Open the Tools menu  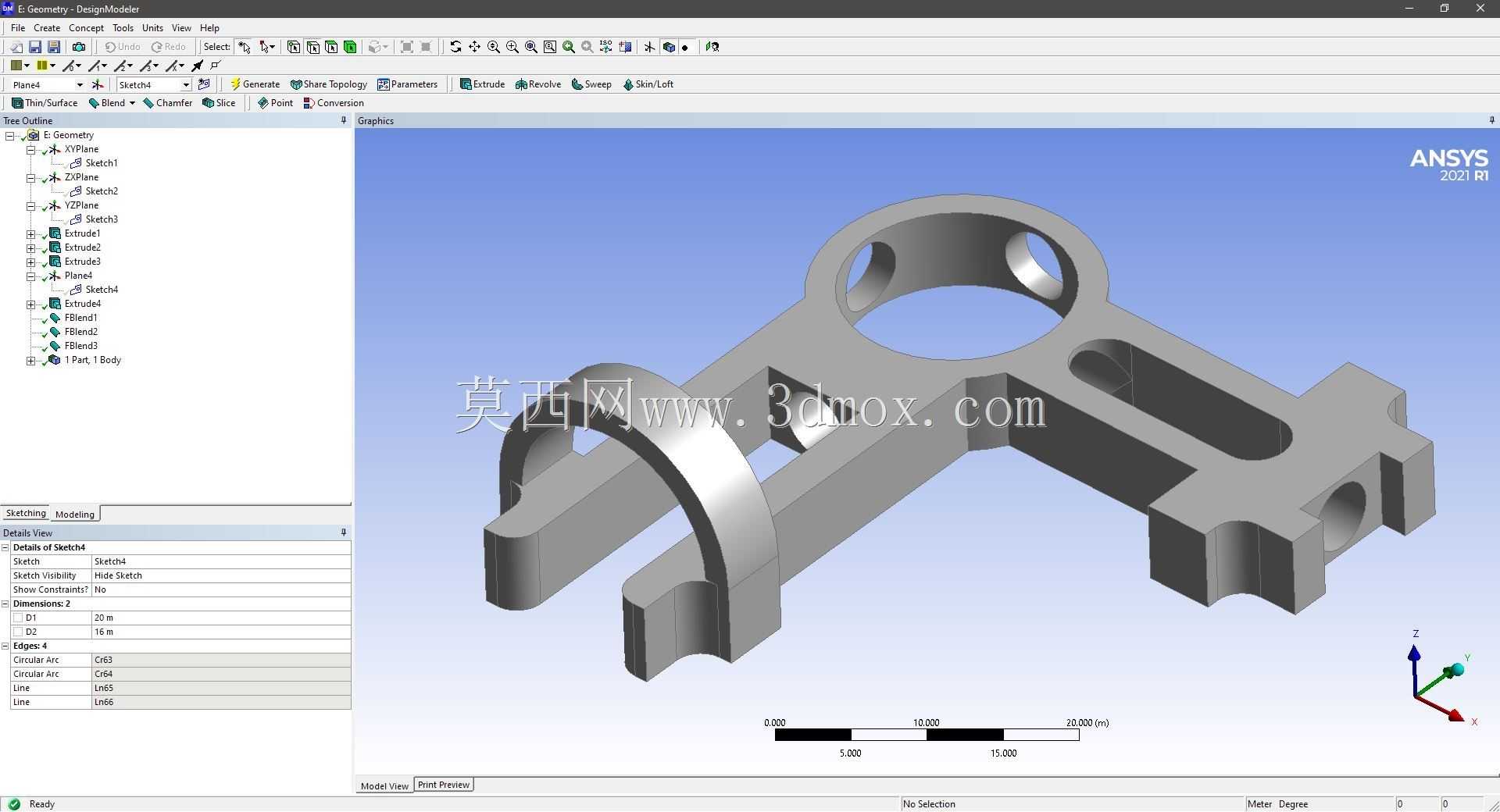123,27
